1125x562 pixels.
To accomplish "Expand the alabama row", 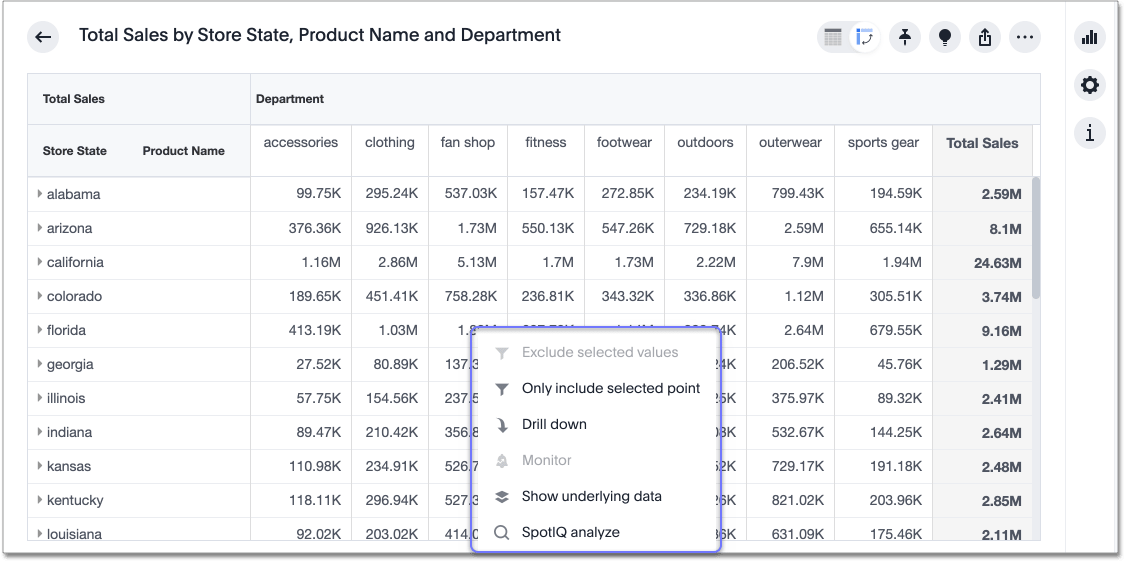I will pyautogui.click(x=40, y=194).
